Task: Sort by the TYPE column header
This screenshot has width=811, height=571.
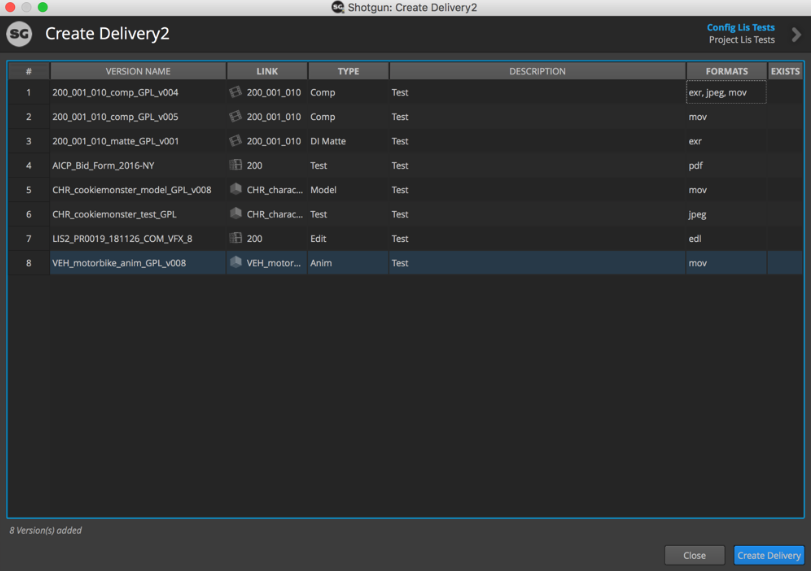Action: [348, 71]
